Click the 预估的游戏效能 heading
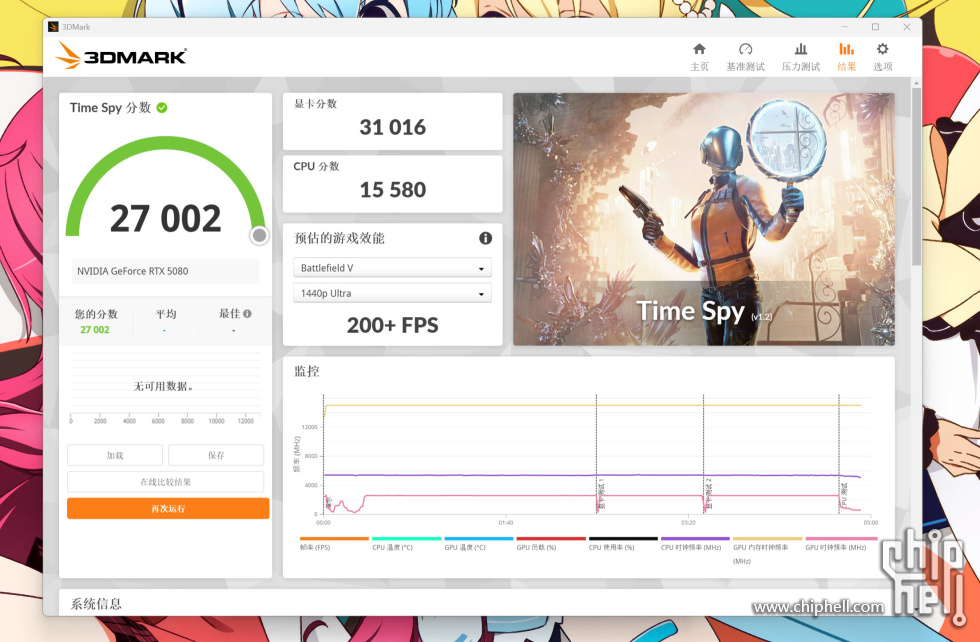This screenshot has height=642, width=980. pos(339,238)
